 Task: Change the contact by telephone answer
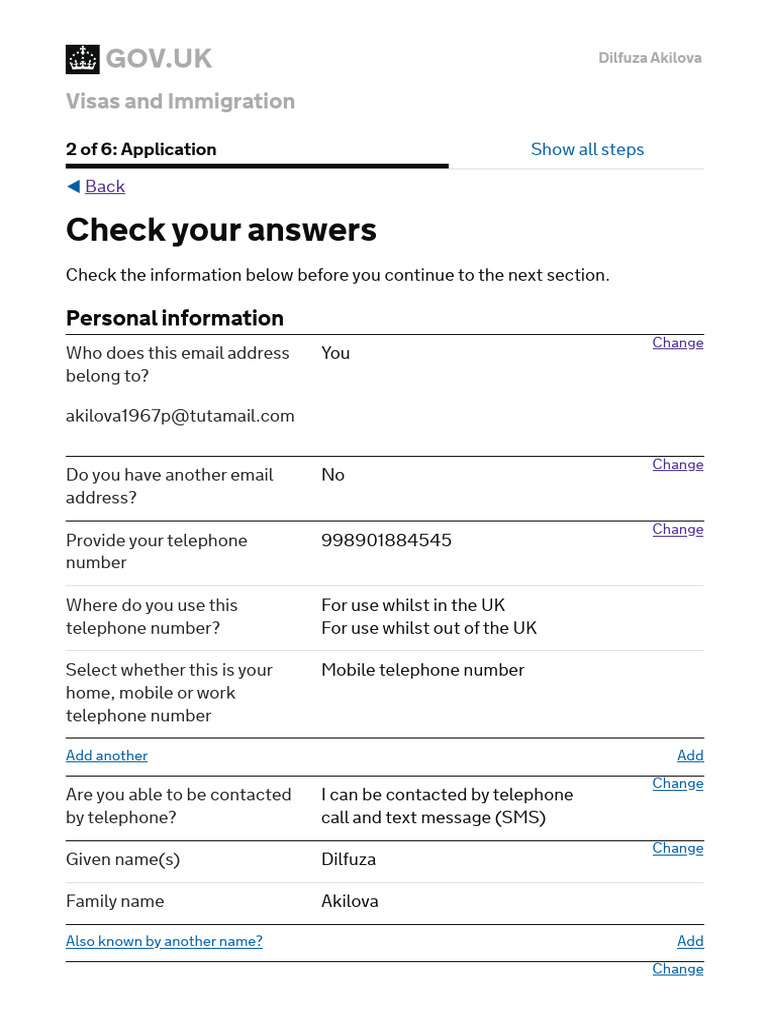pyautogui.click(x=677, y=783)
